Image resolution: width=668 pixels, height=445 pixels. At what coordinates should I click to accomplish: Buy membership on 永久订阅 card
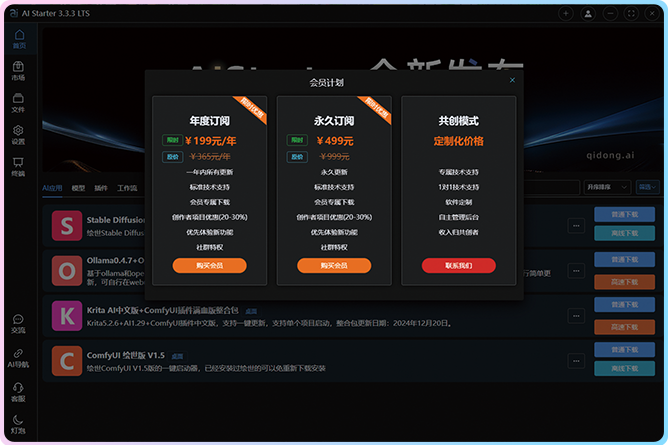click(x=334, y=265)
